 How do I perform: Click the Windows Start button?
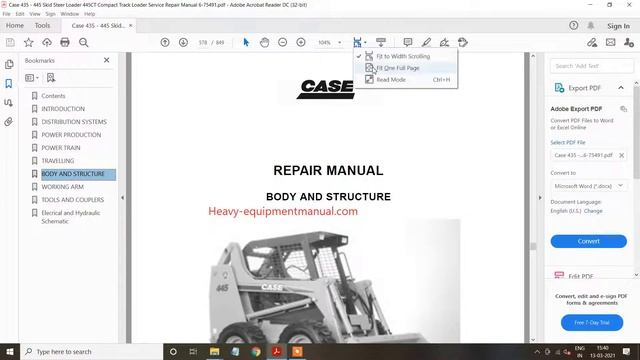9,351
